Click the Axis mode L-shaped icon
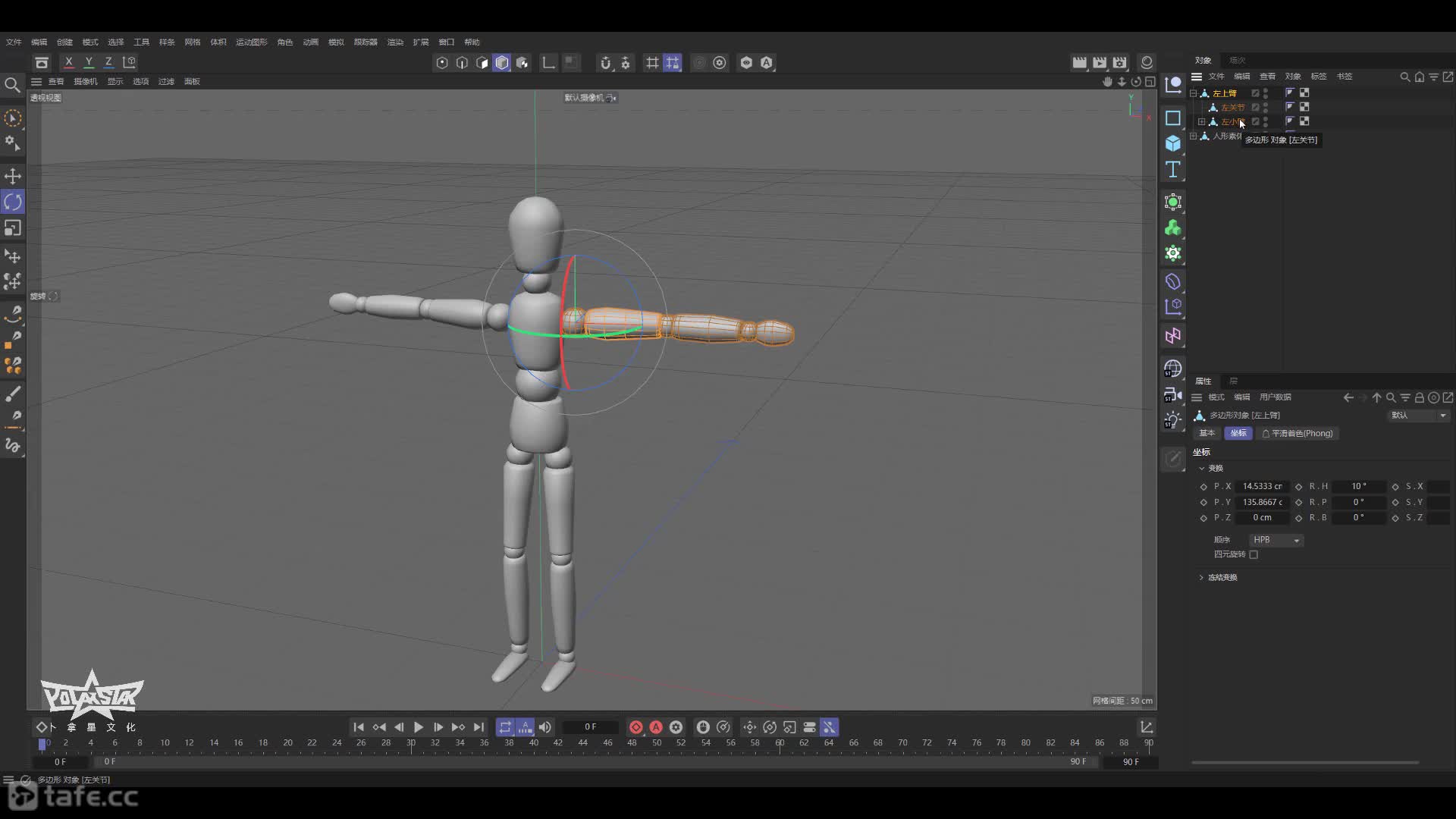This screenshot has height=819, width=1456. coord(548,63)
